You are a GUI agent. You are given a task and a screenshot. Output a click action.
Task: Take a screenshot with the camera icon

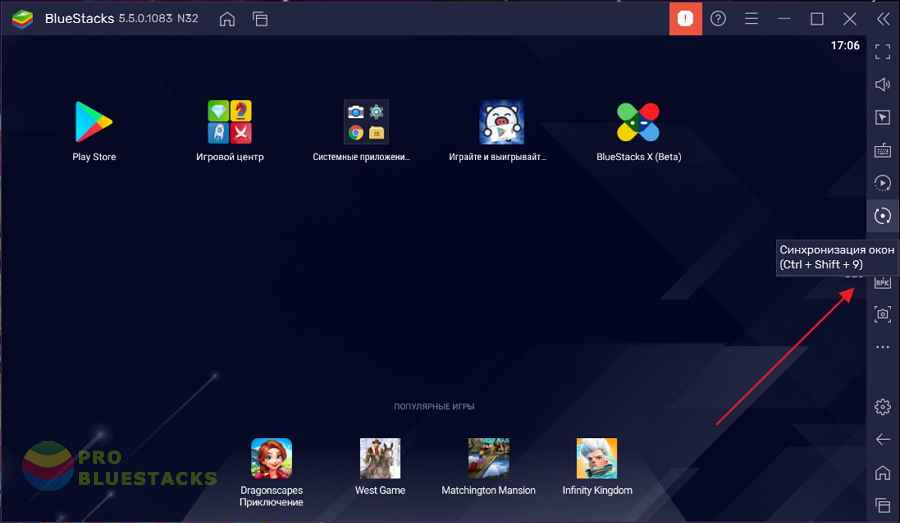click(882, 314)
